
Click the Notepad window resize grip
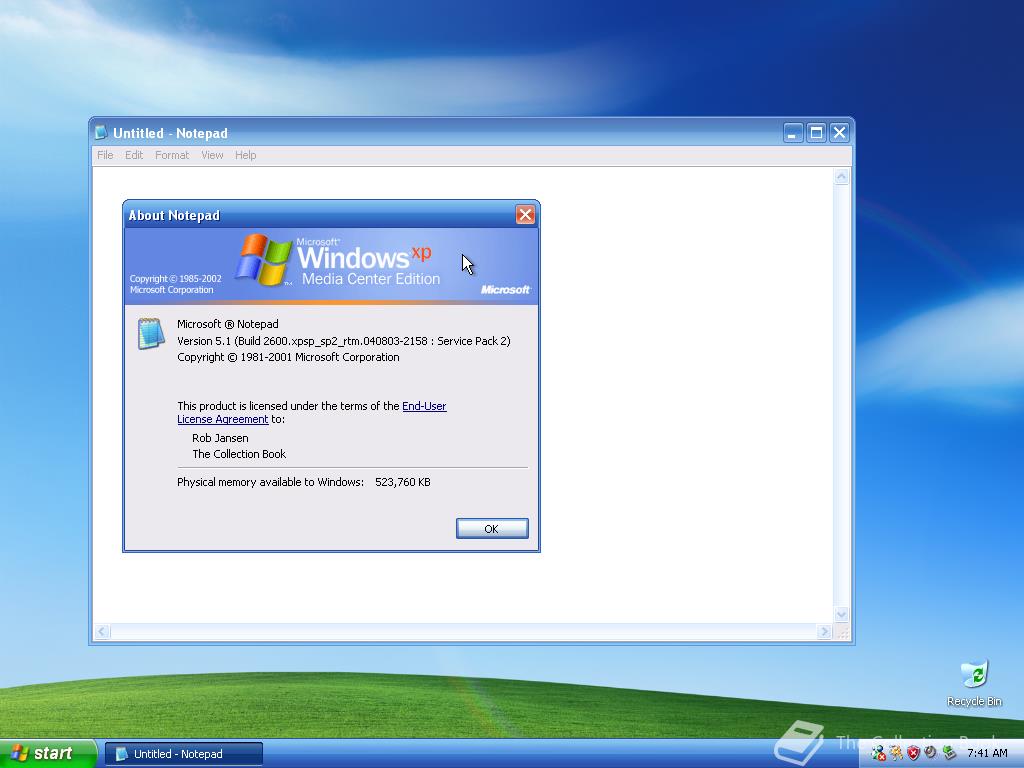pyautogui.click(x=842, y=632)
